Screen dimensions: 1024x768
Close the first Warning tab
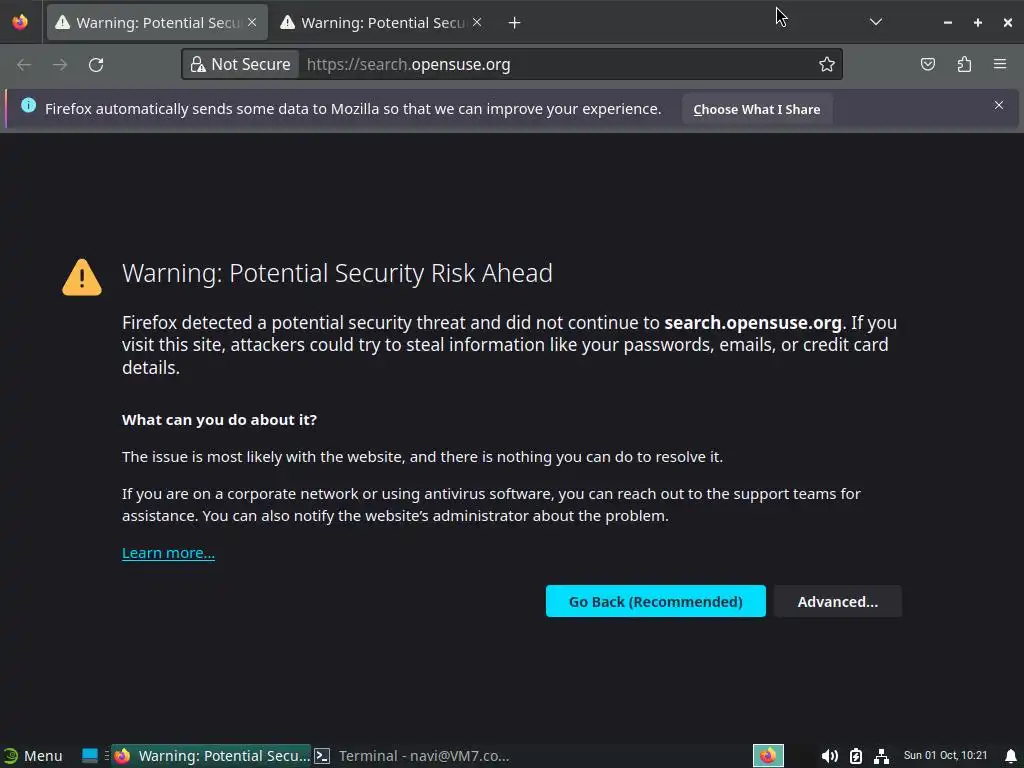tap(252, 22)
